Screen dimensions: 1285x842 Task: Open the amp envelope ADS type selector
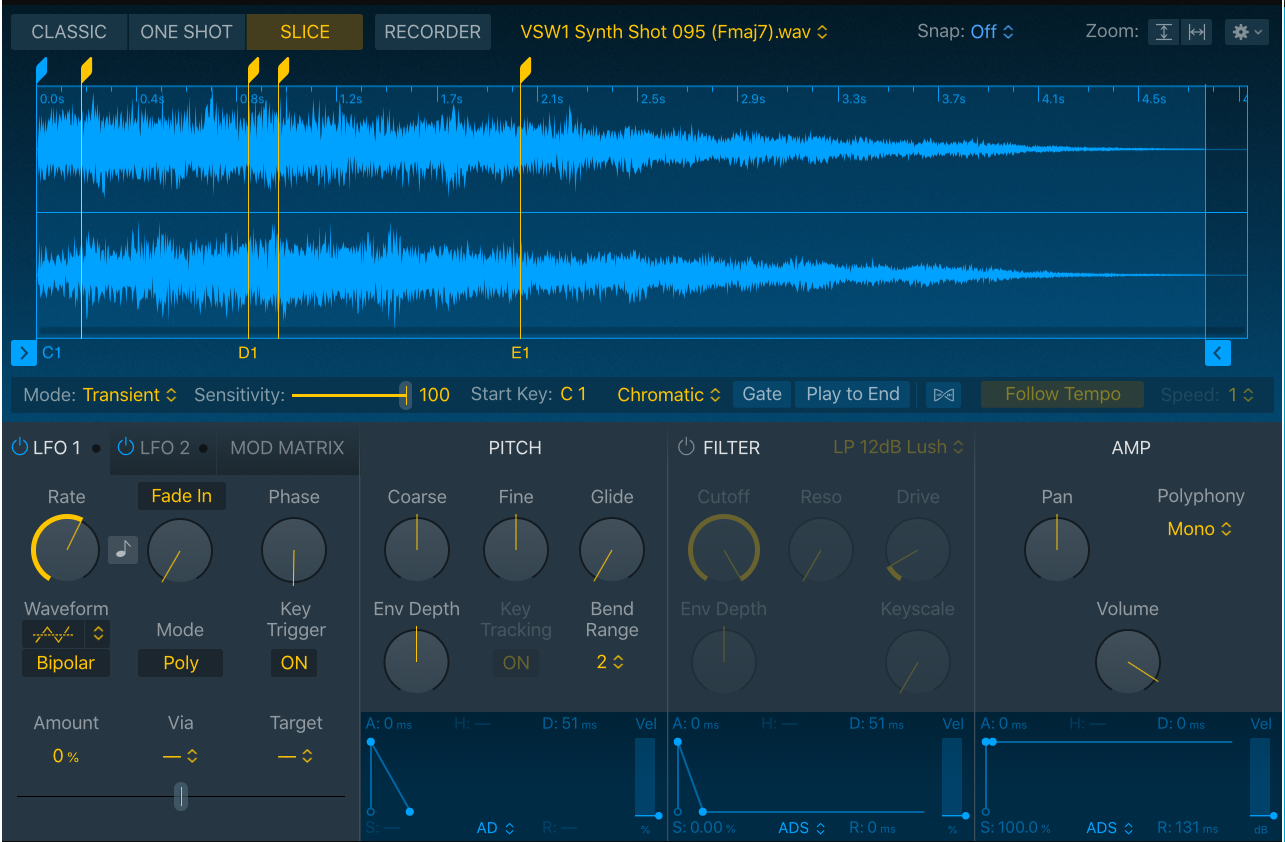click(x=1110, y=828)
